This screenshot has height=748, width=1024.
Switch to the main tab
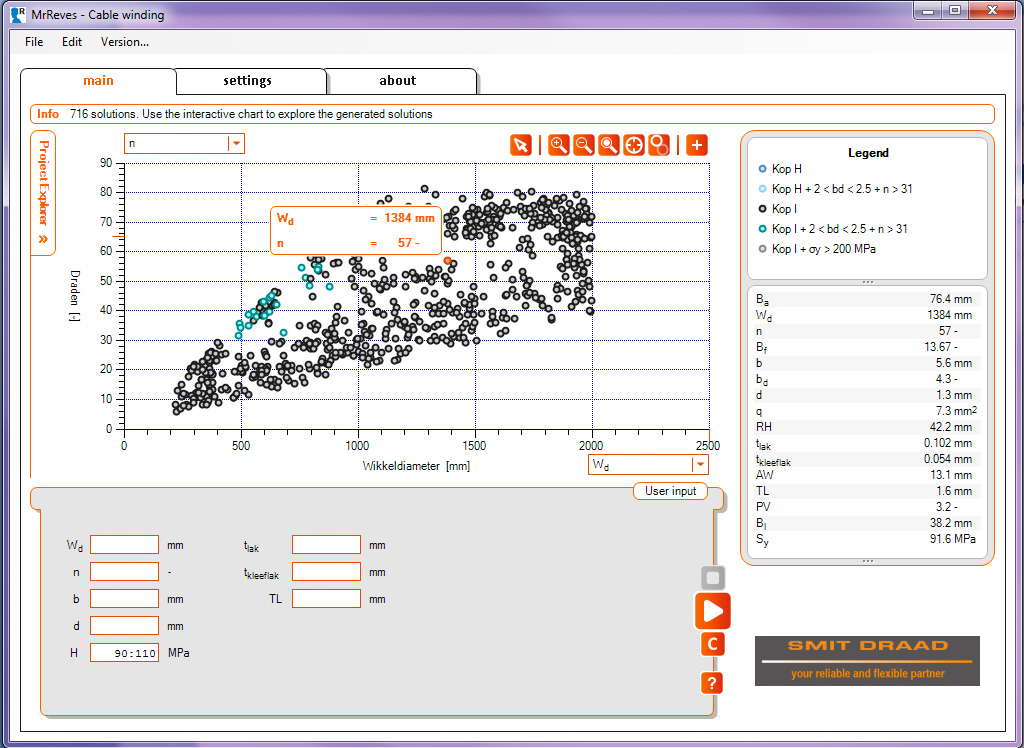99,80
